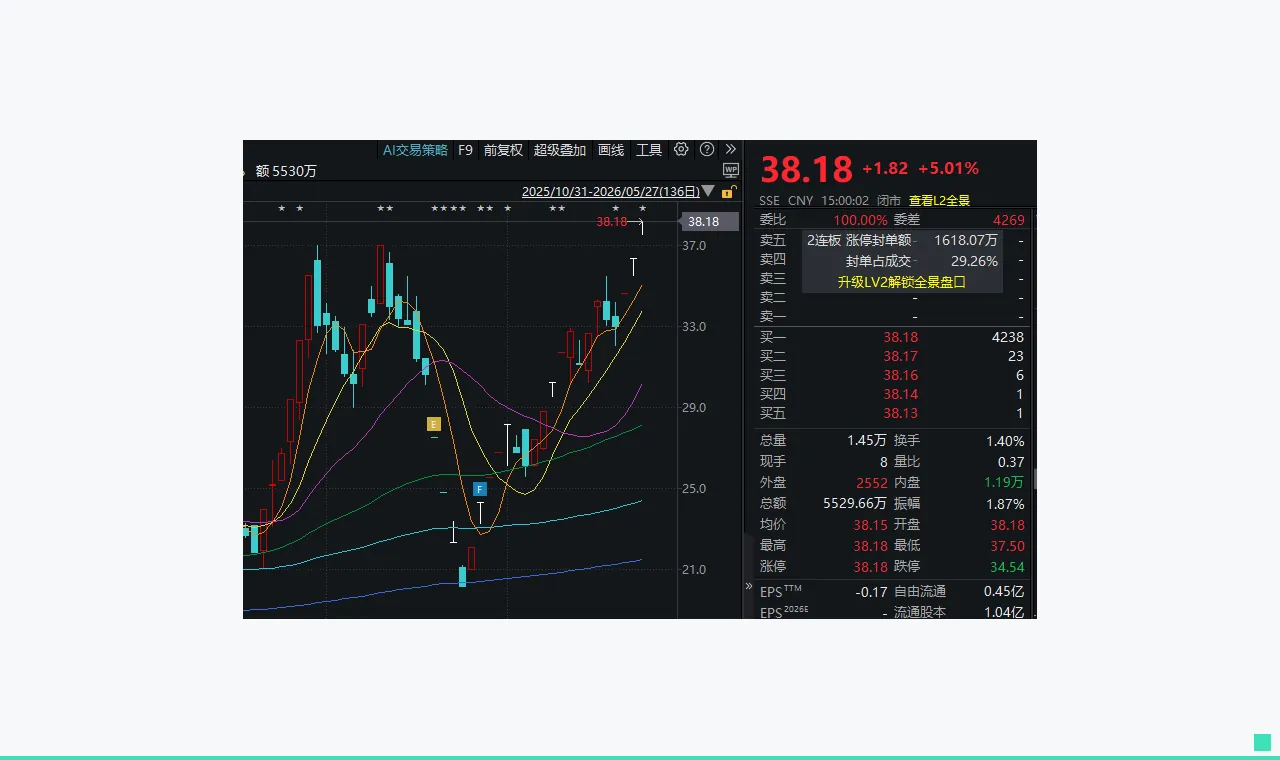Click 升级LV2解锁全景盘口 upgrade link
The height and width of the screenshot is (760, 1280).
(902, 282)
